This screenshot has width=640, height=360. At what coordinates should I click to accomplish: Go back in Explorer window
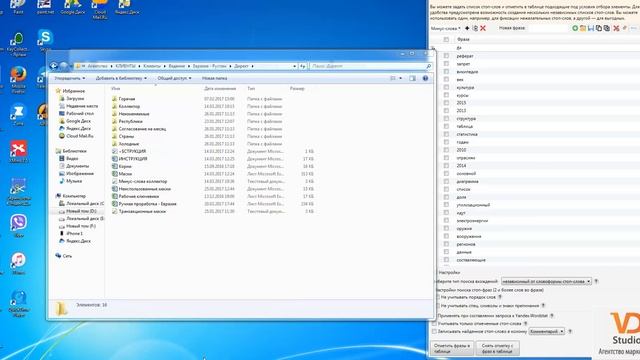[x=53, y=66]
